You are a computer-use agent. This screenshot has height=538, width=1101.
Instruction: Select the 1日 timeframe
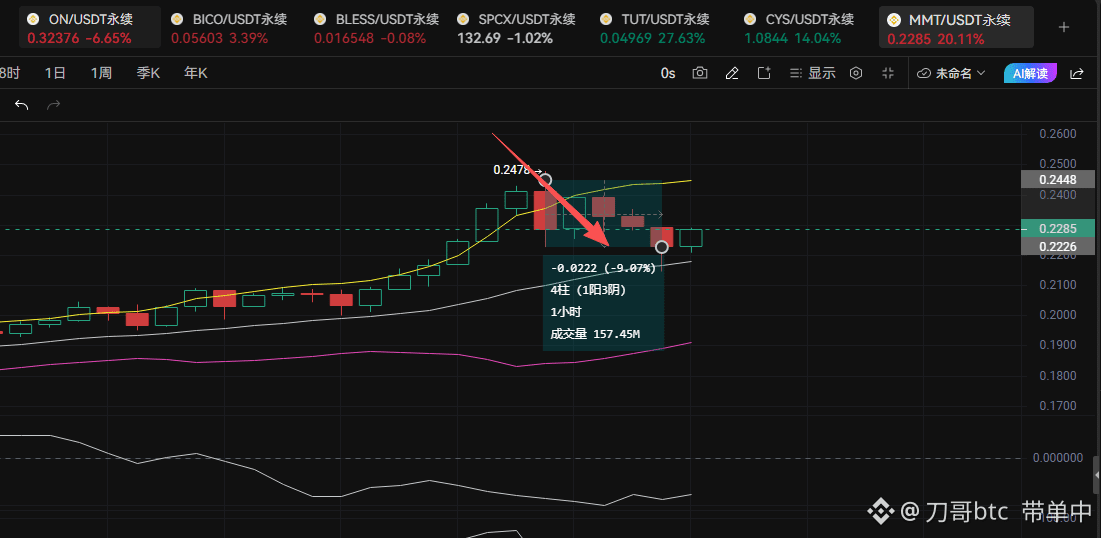click(x=55, y=73)
